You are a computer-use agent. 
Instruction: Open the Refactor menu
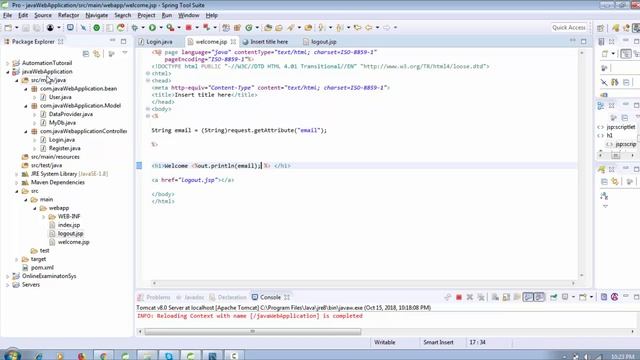(x=69, y=15)
